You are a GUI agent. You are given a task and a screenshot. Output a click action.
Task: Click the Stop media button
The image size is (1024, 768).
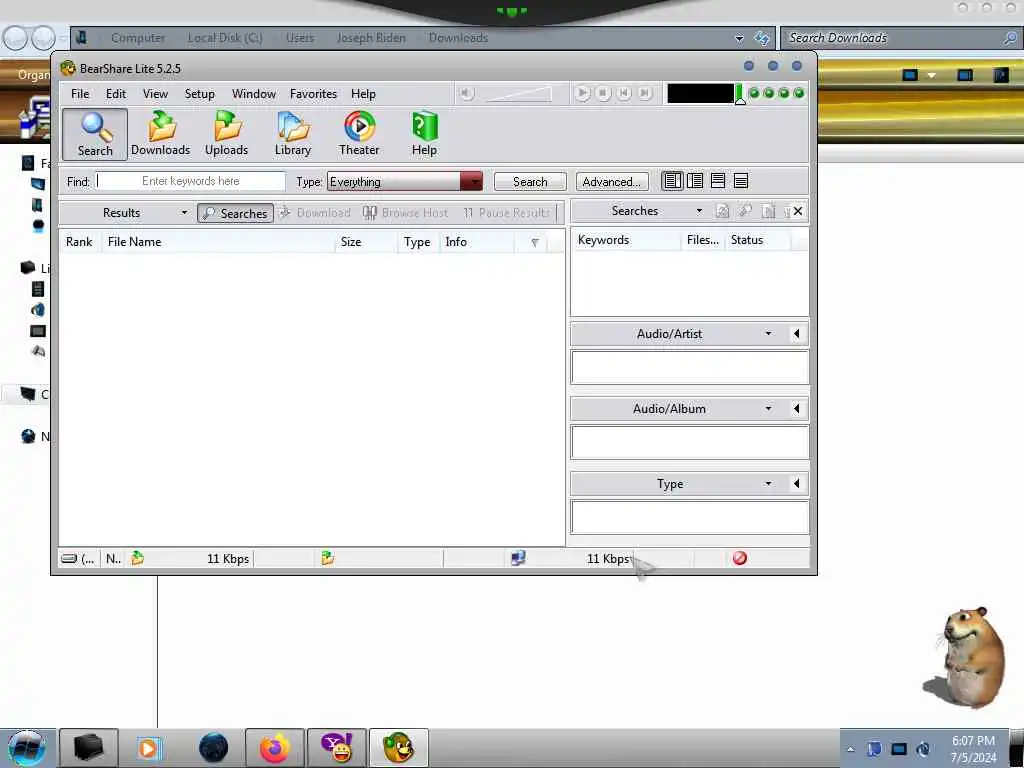point(603,93)
